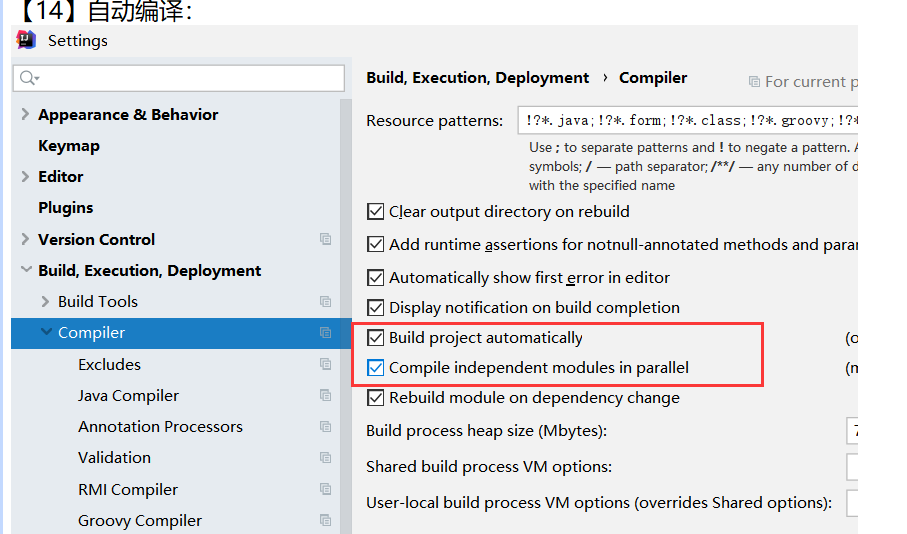Select Plugins in the settings tree

coord(65,207)
